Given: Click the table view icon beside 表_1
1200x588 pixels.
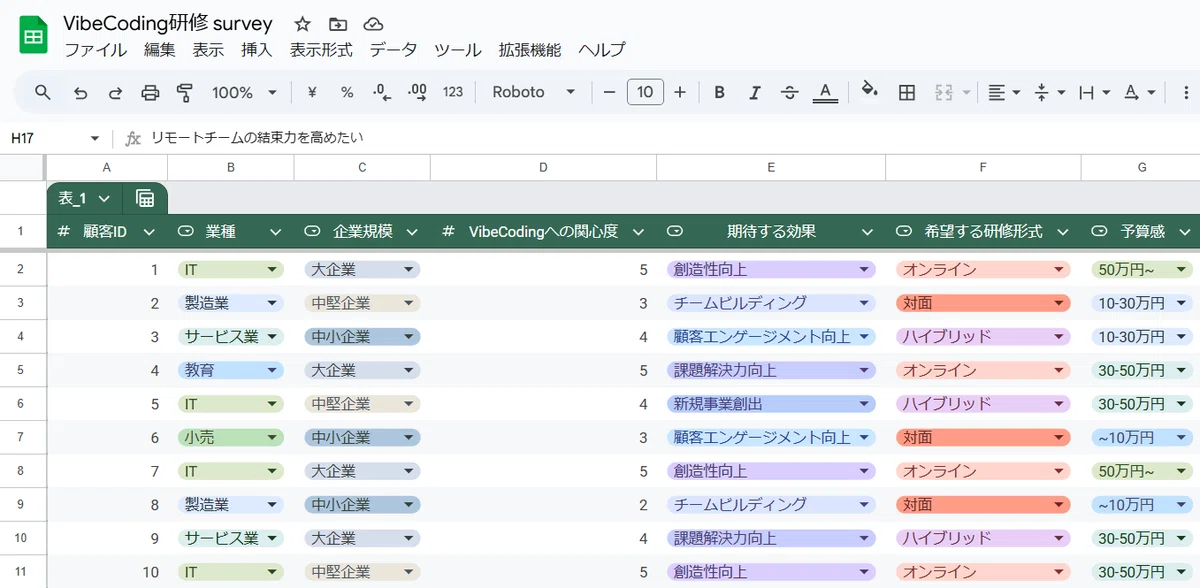Looking at the screenshot, I should [x=145, y=198].
